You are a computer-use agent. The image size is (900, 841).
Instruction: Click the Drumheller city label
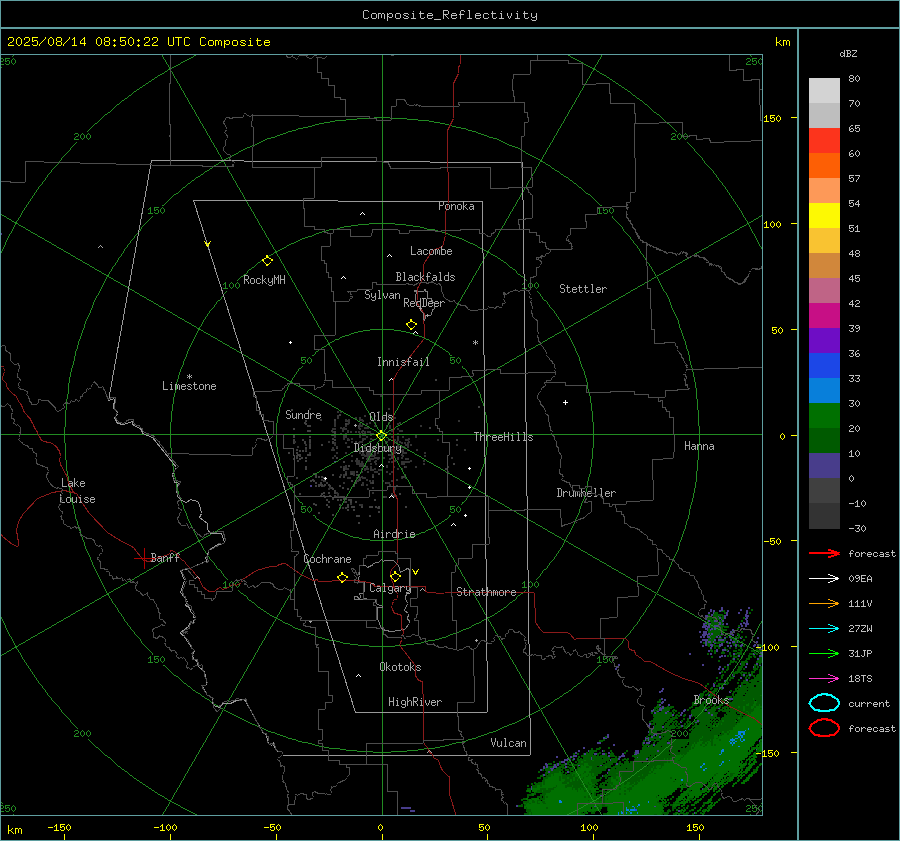[x=586, y=493]
